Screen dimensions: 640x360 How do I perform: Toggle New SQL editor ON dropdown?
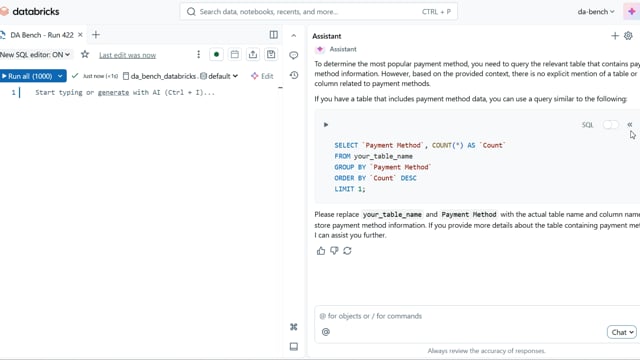35,54
